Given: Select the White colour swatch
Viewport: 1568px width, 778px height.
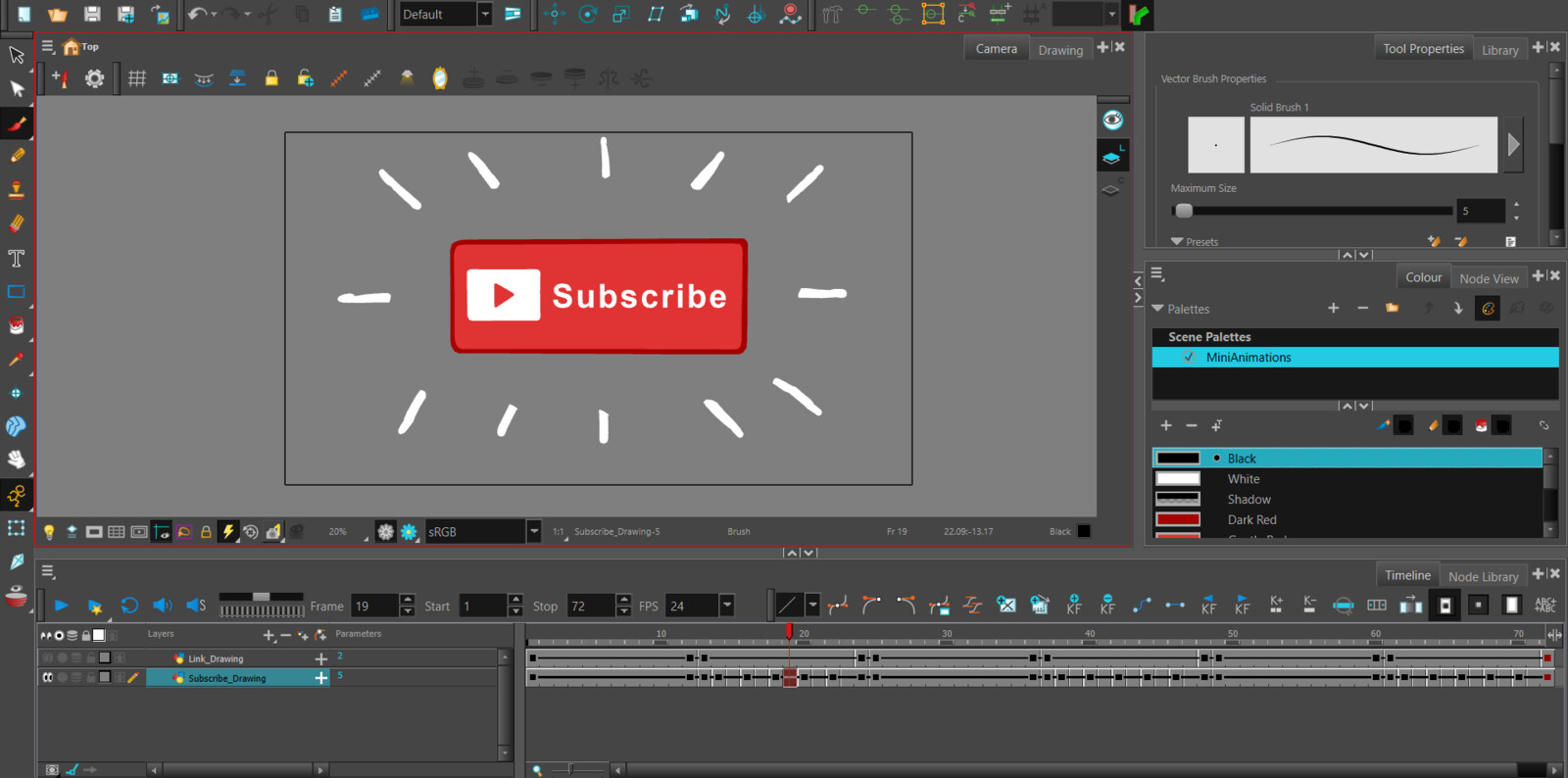Looking at the screenshot, I should coord(1178,478).
